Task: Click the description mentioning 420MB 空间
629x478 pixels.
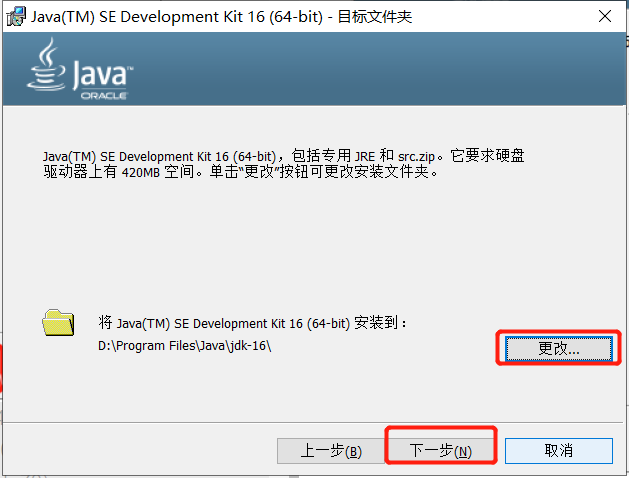Action: [x=284, y=164]
